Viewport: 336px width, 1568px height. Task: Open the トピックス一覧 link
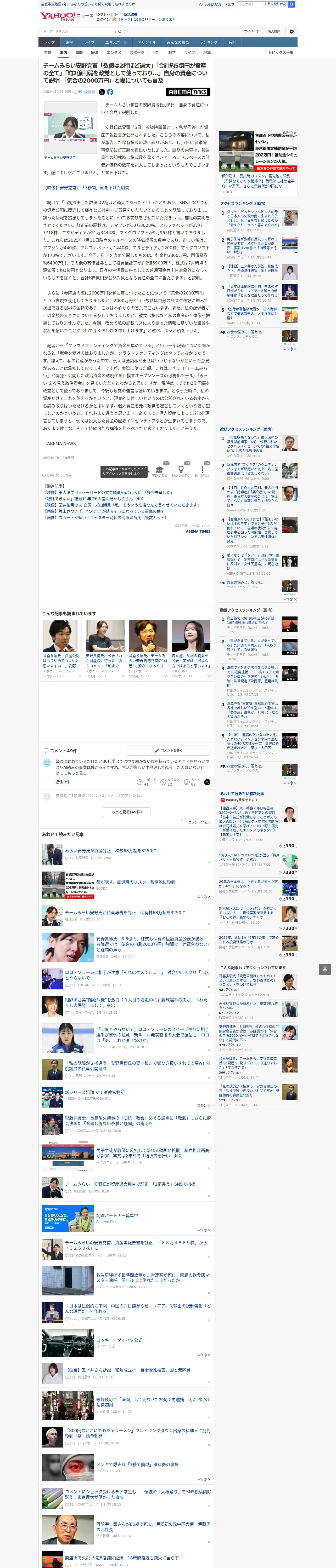coord(281,53)
